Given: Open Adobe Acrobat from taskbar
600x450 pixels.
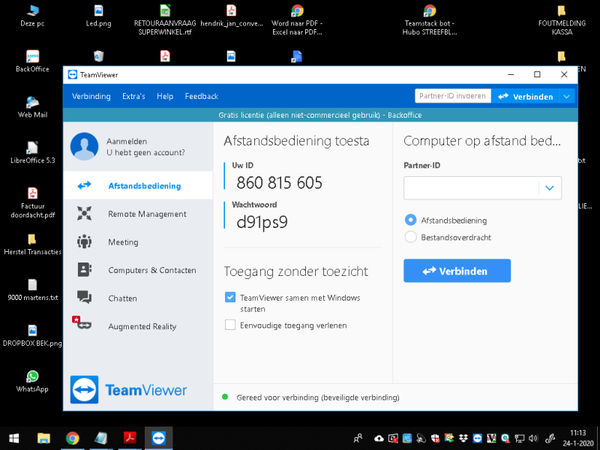Looking at the screenshot, I should [x=130, y=438].
